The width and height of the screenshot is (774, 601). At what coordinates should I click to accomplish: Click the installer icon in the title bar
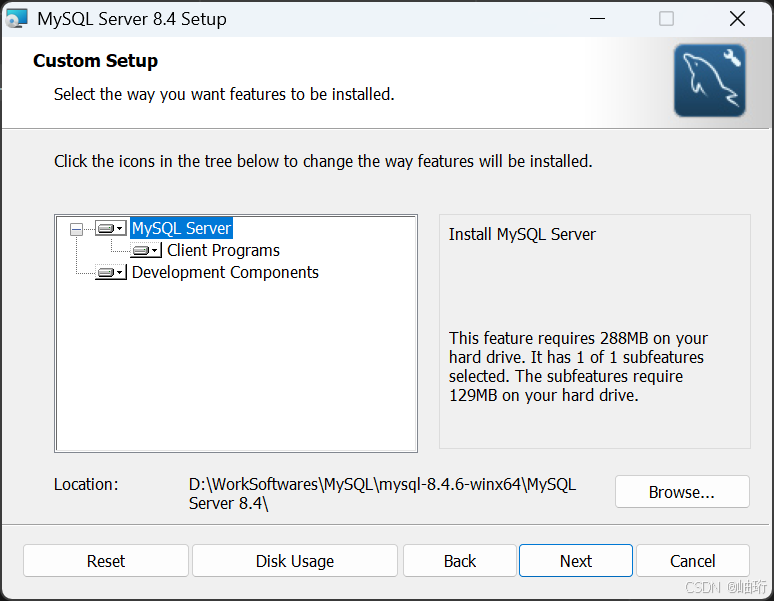coord(16,19)
